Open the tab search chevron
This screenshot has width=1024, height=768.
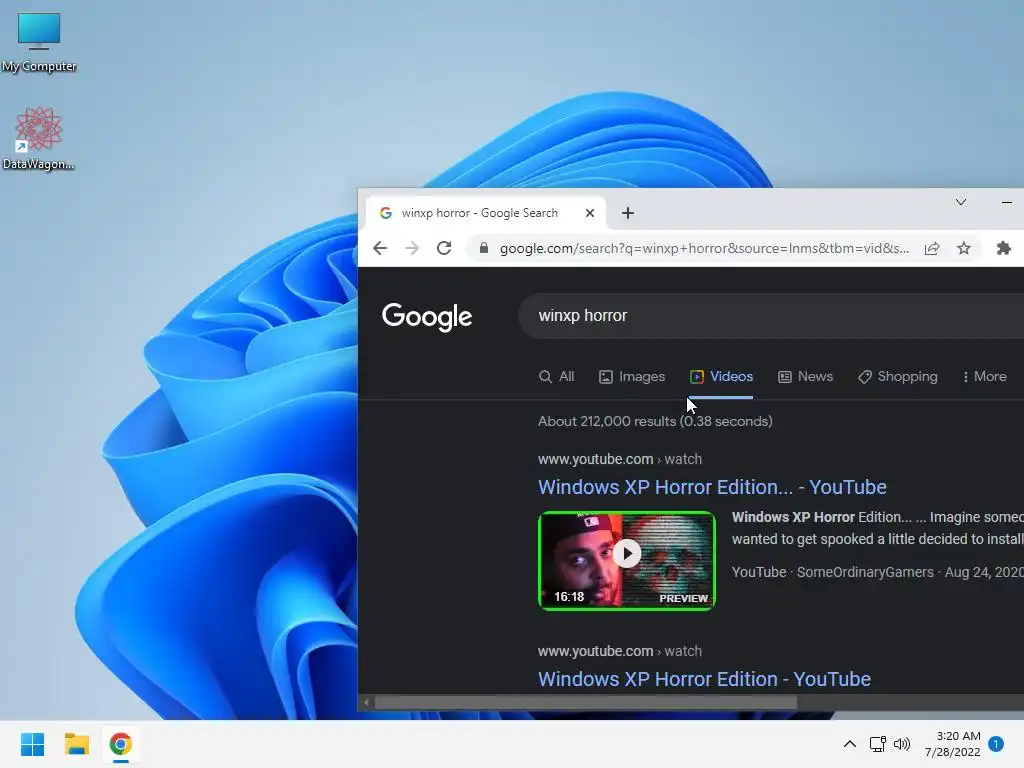[961, 202]
